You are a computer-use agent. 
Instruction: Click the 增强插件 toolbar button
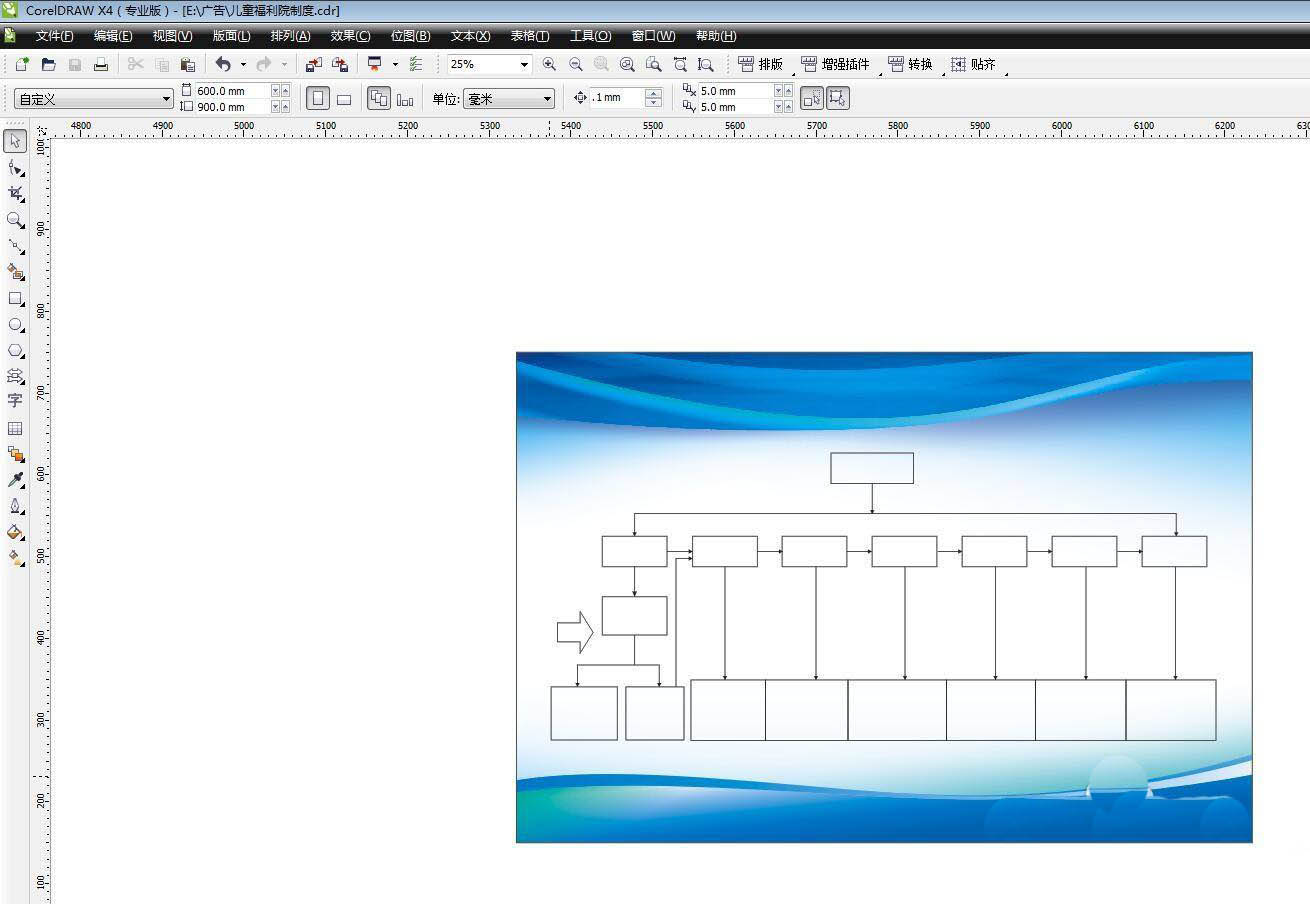(x=835, y=64)
